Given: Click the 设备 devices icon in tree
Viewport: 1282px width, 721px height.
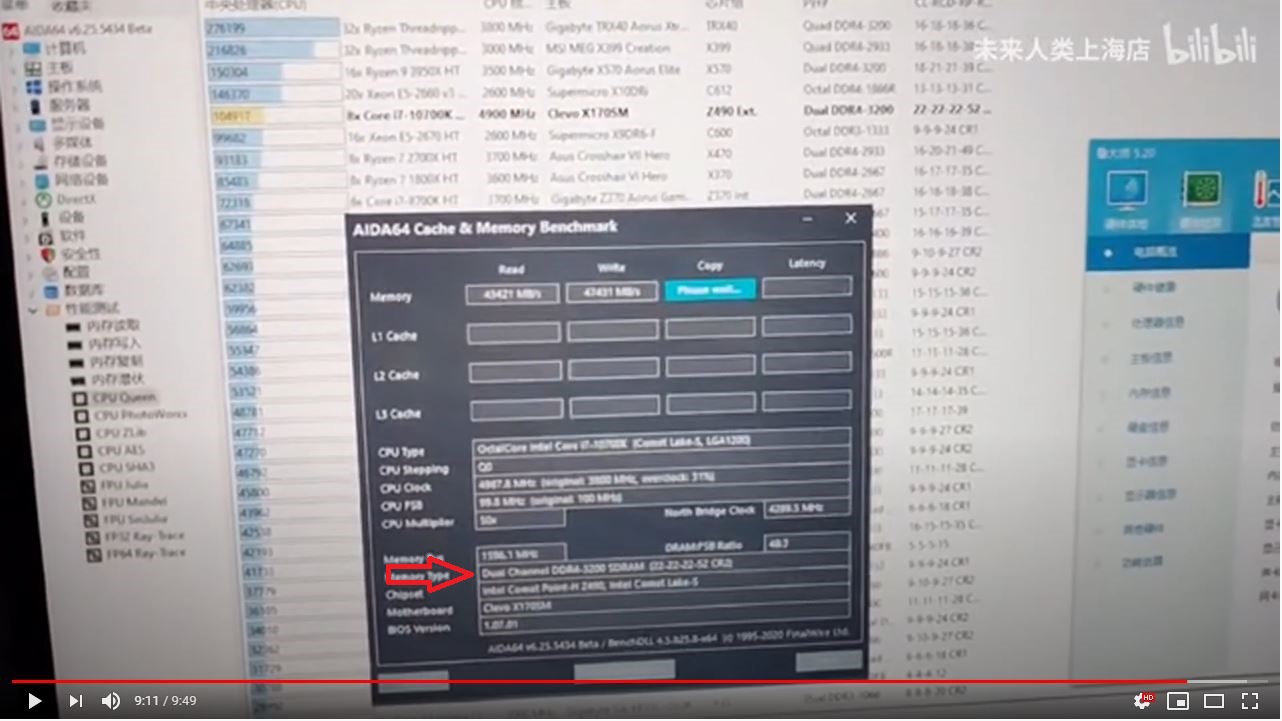Looking at the screenshot, I should point(45,218).
